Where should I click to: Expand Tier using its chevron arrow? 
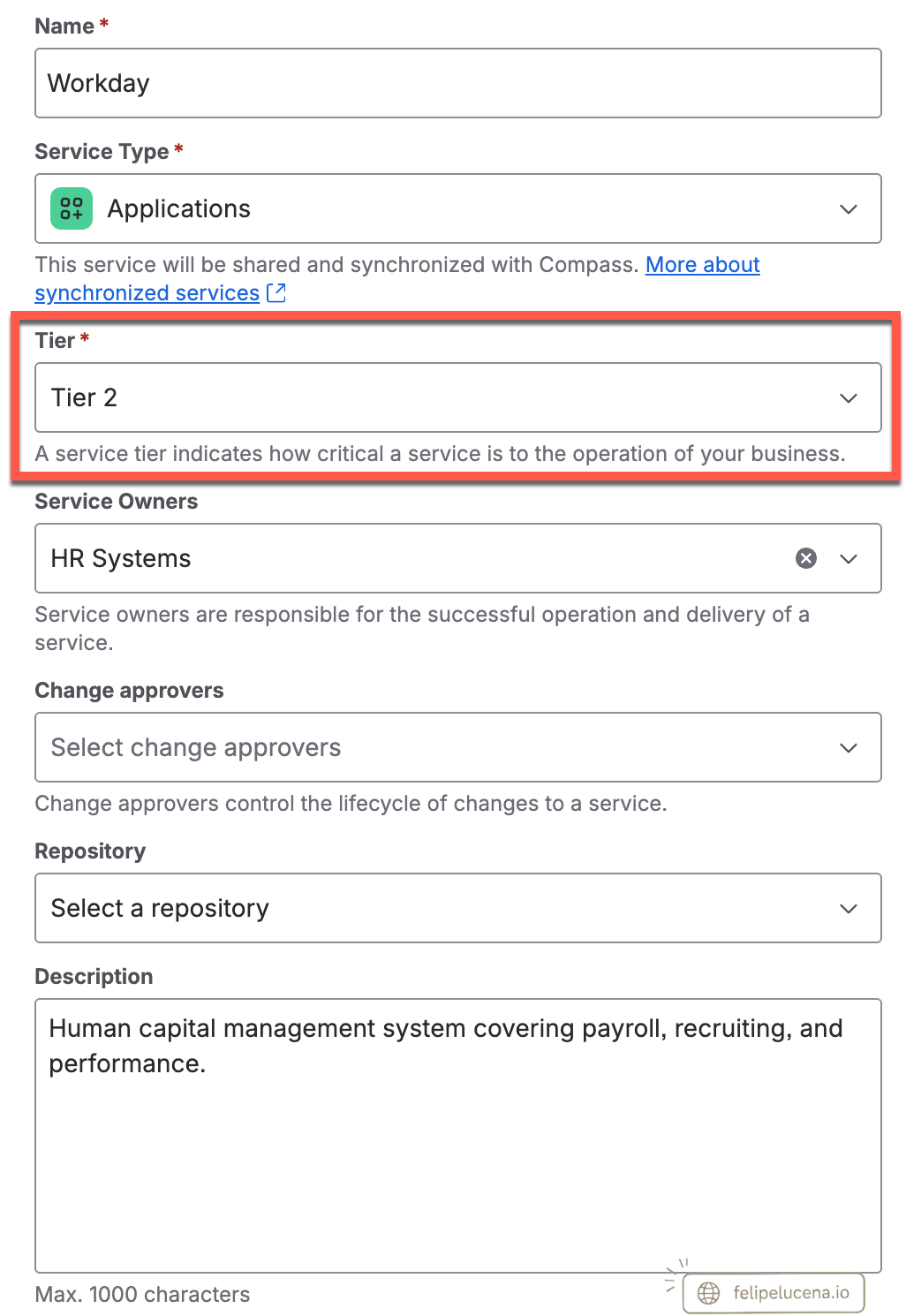tap(849, 398)
